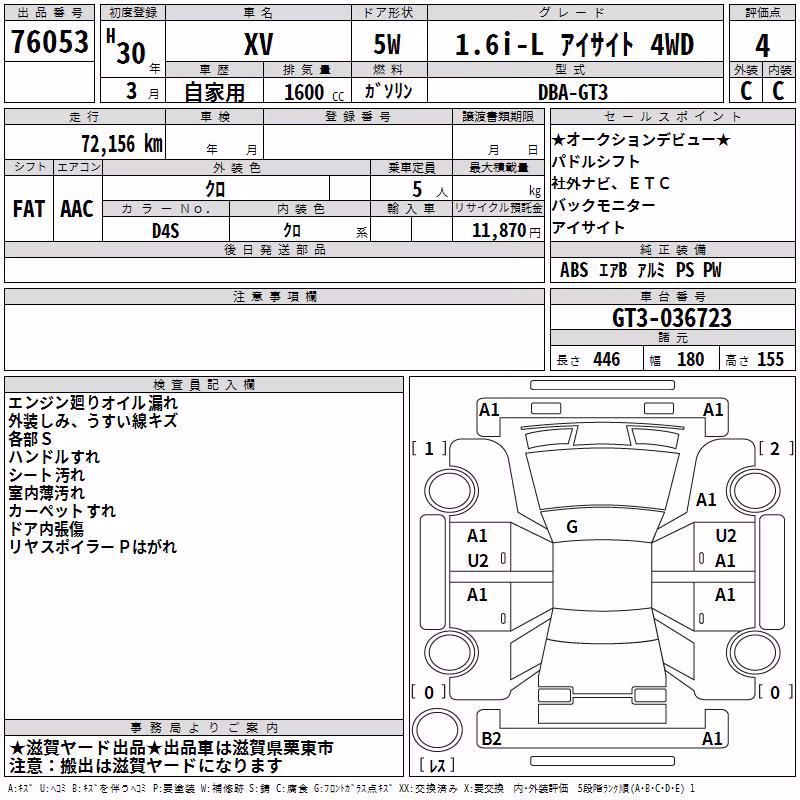Click first registration year H30
The height and width of the screenshot is (800, 800).
click(x=126, y=47)
